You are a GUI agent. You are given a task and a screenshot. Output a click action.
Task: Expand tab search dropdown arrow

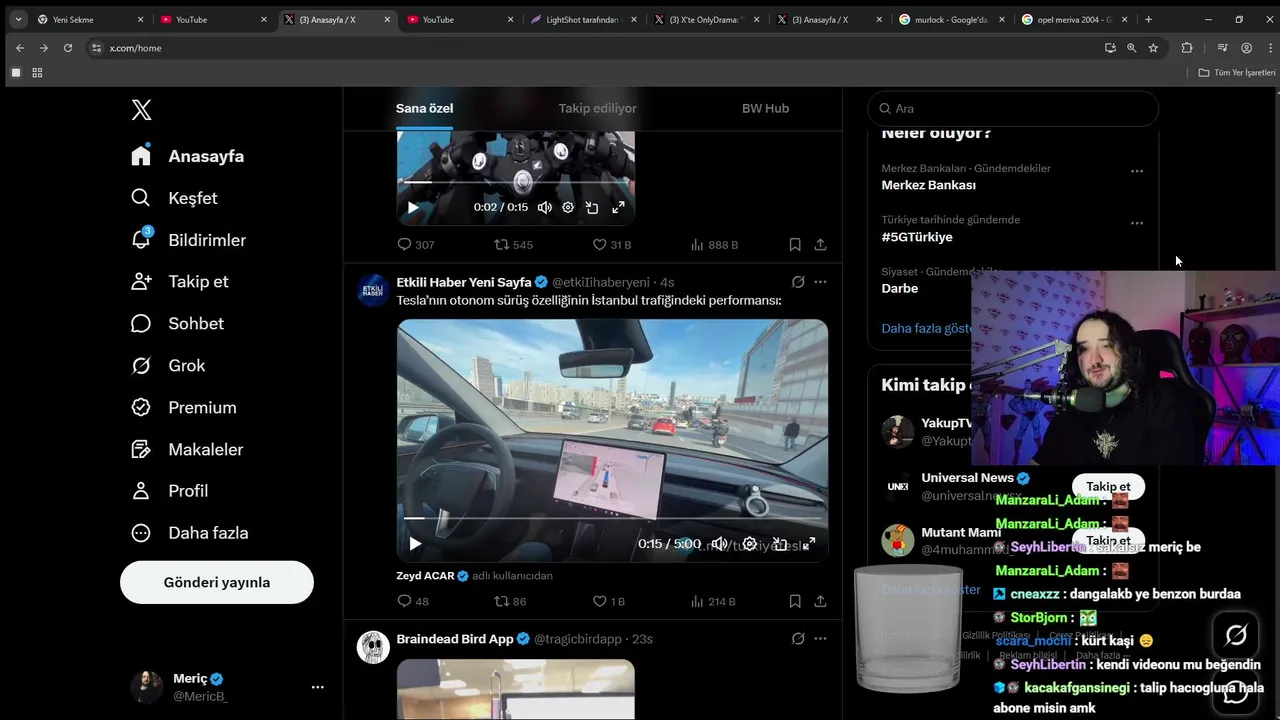pyautogui.click(x=18, y=19)
